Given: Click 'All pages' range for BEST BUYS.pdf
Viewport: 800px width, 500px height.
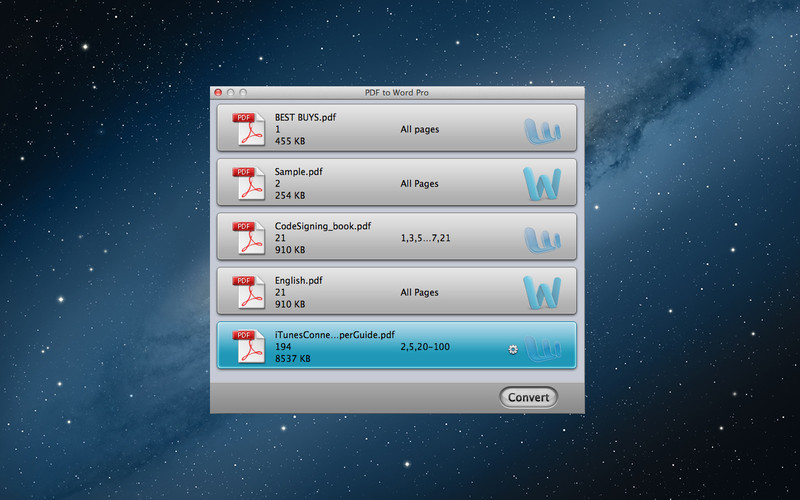Looking at the screenshot, I should click(419, 130).
